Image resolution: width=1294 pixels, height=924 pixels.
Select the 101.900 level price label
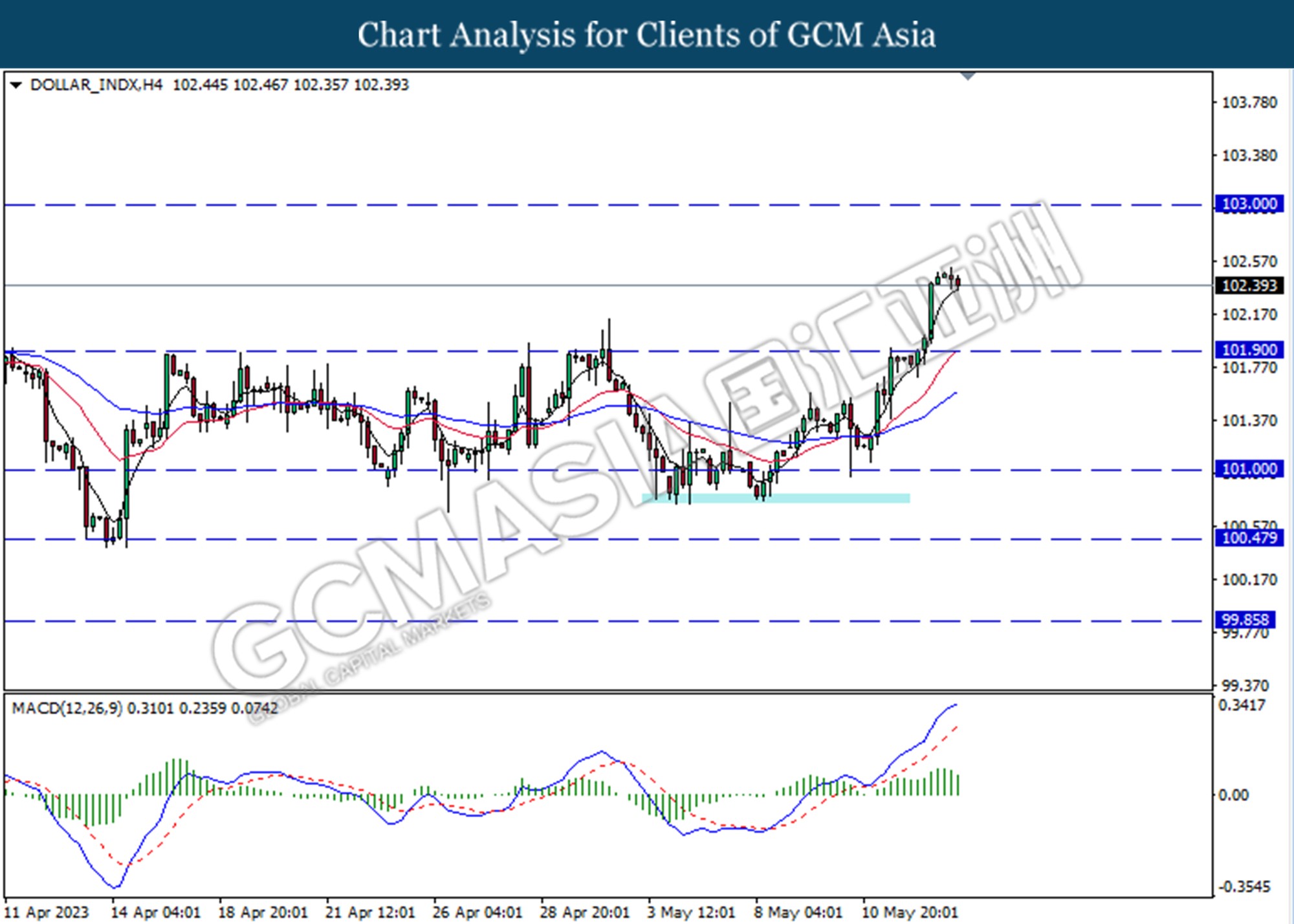(x=1249, y=350)
